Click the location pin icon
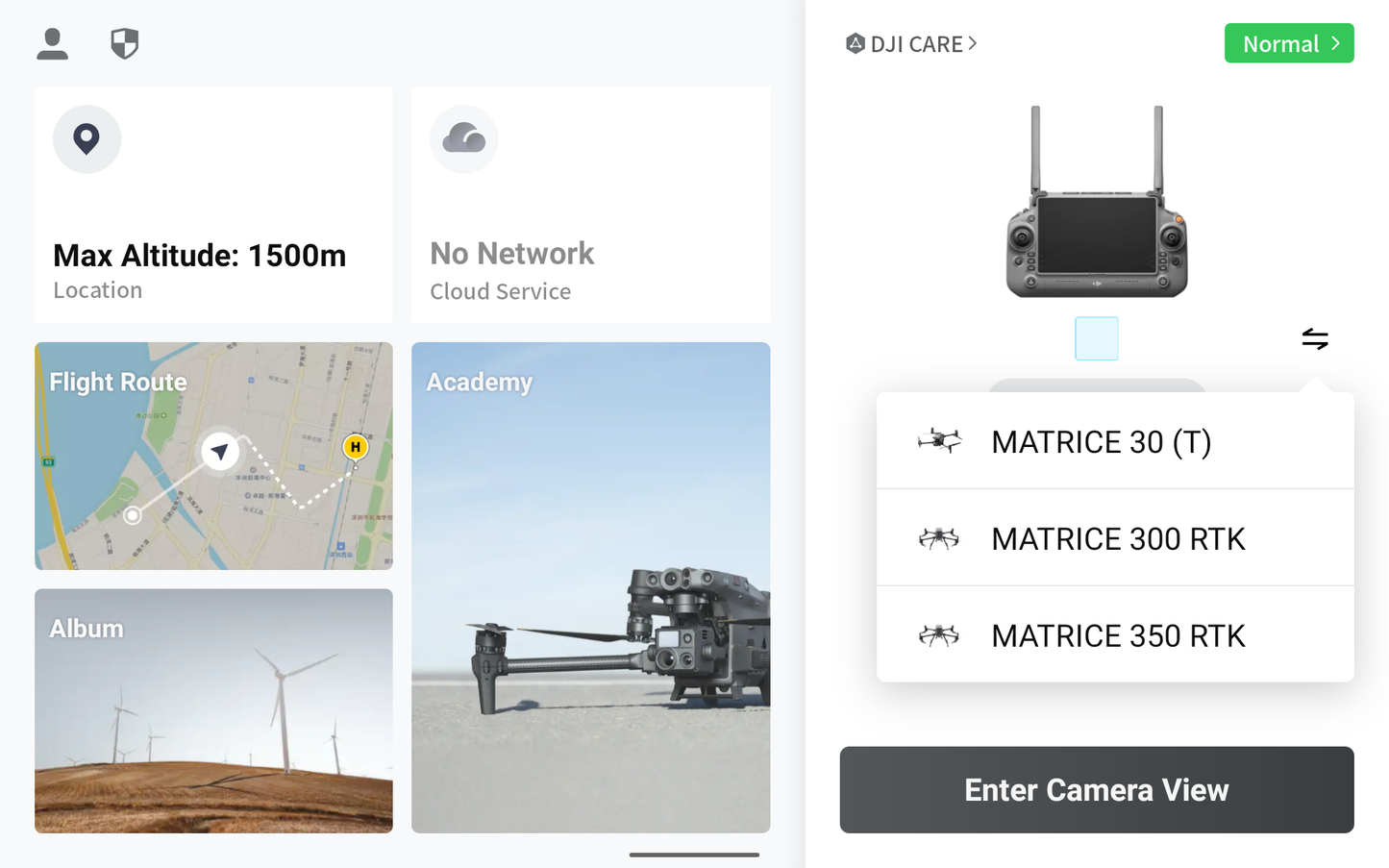1389x868 pixels. click(87, 139)
